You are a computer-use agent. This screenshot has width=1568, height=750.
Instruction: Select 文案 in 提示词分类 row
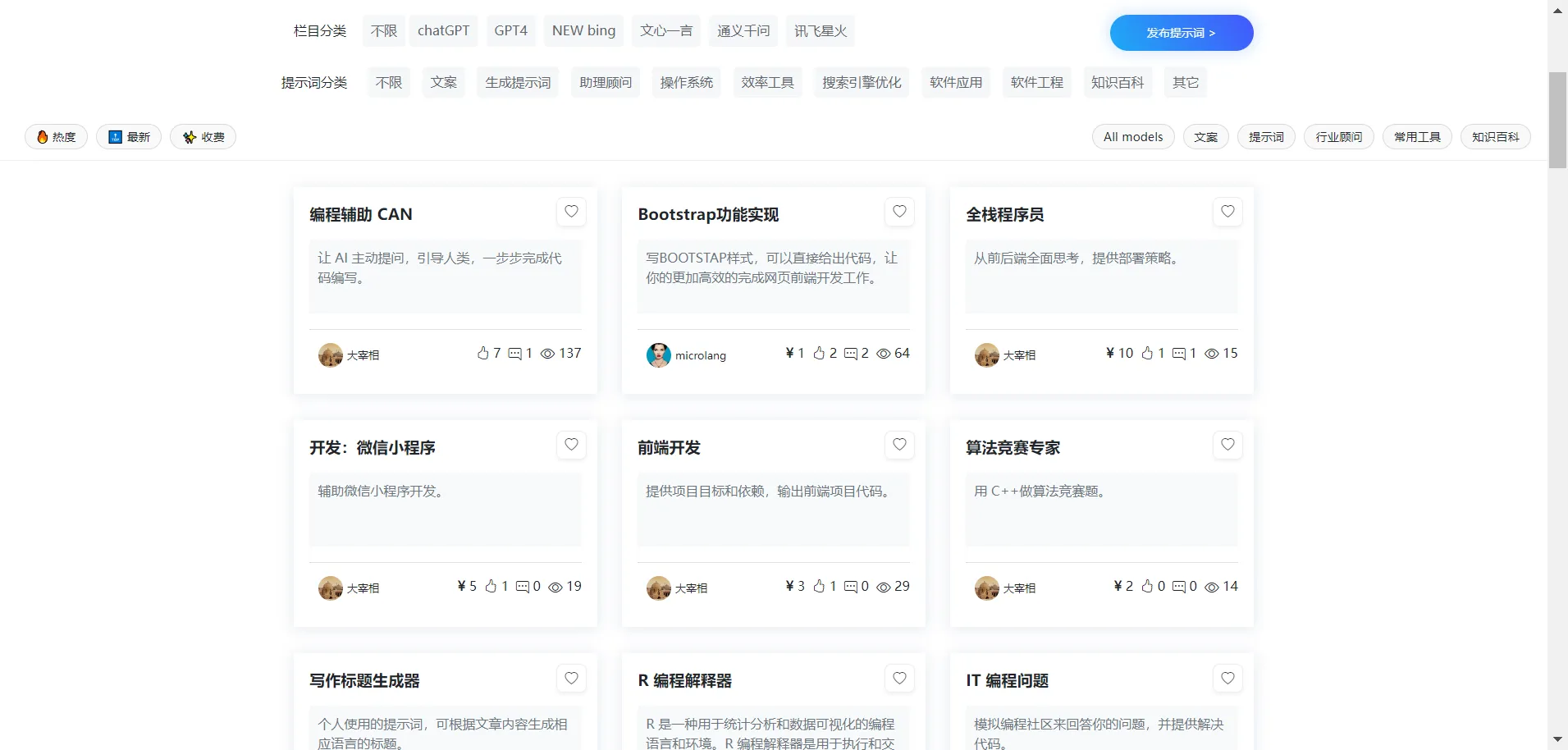[444, 83]
